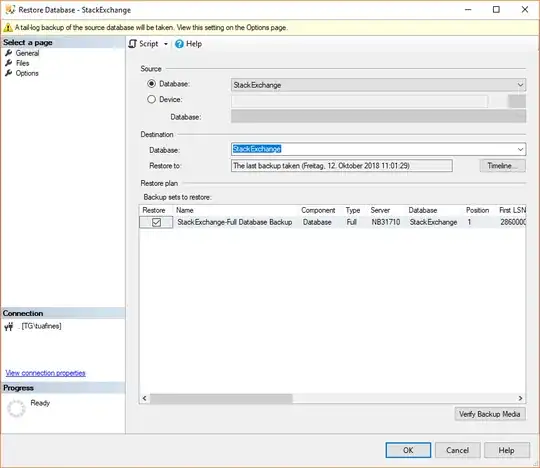The image size is (540, 468).
Task: Select the Database source radio button
Action: pyautogui.click(x=152, y=84)
